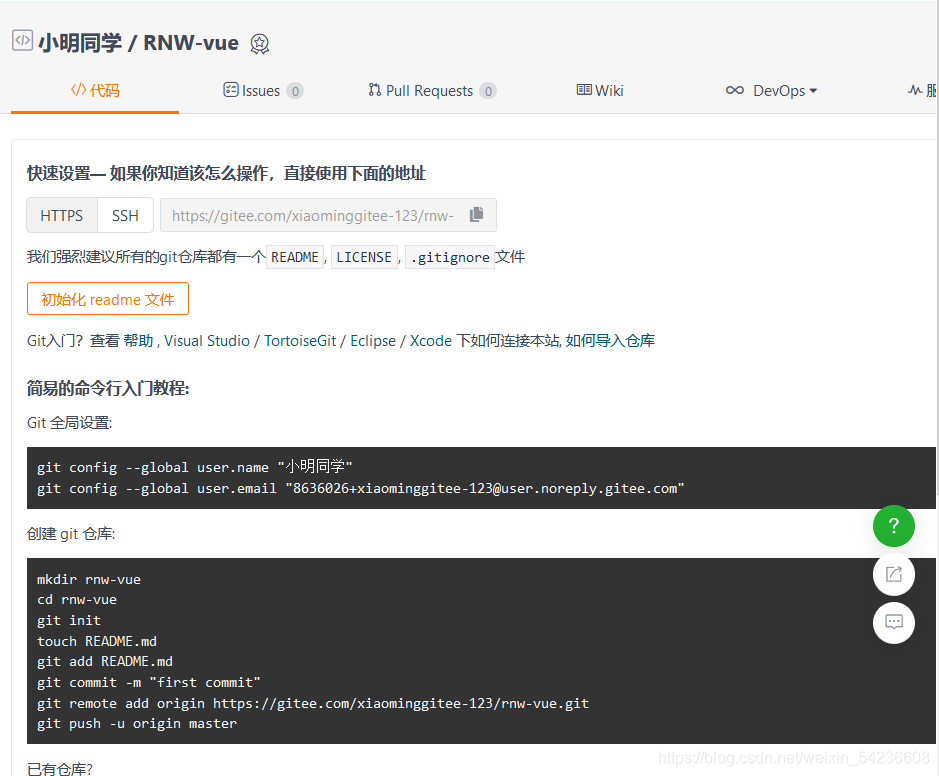Open the Wiki tab
This screenshot has height=776, width=939.
click(x=600, y=90)
